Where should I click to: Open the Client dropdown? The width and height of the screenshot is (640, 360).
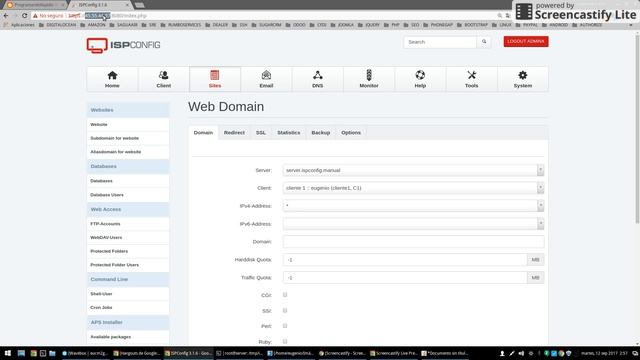(x=413, y=188)
